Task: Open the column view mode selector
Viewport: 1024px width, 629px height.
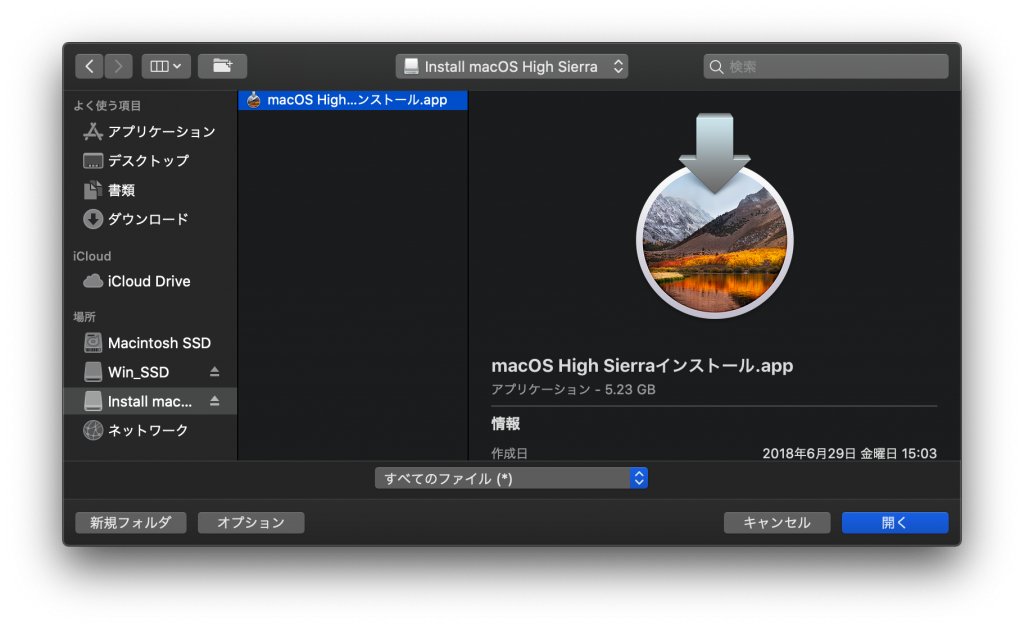Action: tap(166, 66)
